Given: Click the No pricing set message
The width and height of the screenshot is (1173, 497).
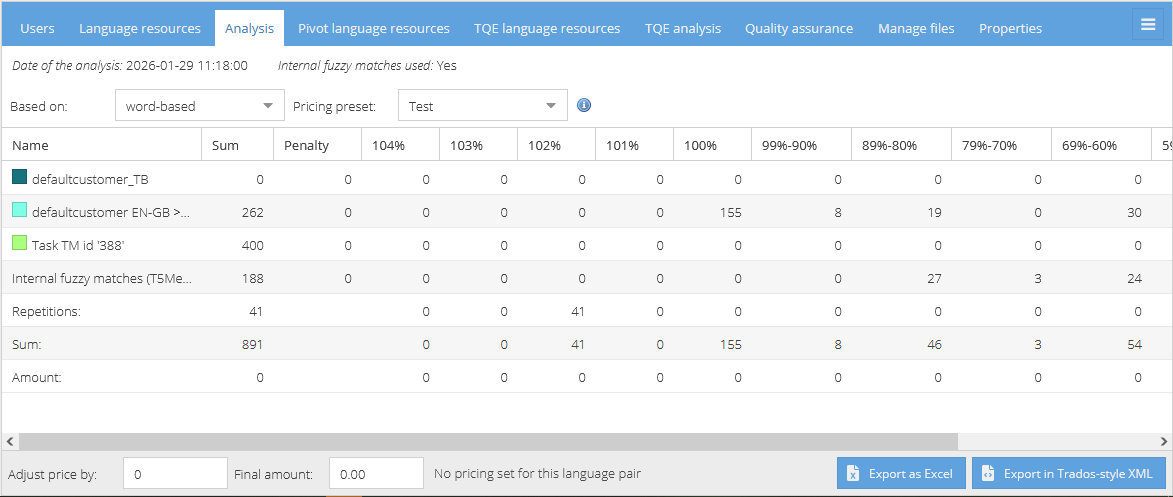Looking at the screenshot, I should [x=537, y=473].
